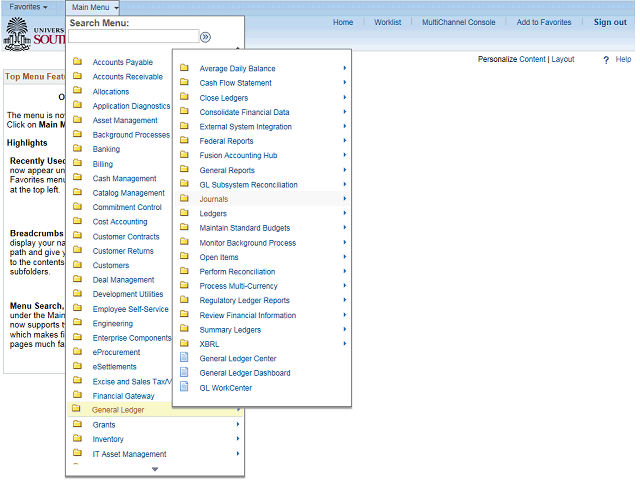Click the Help question mark icon

tap(606, 60)
